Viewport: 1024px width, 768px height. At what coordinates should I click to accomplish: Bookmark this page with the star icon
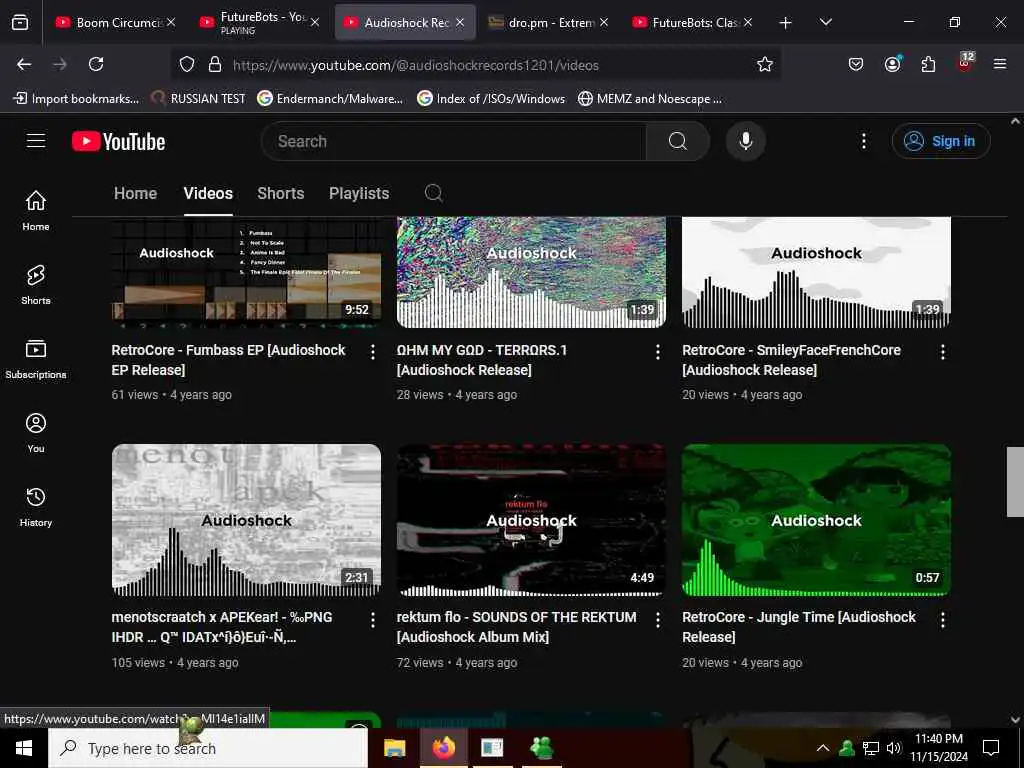(765, 64)
